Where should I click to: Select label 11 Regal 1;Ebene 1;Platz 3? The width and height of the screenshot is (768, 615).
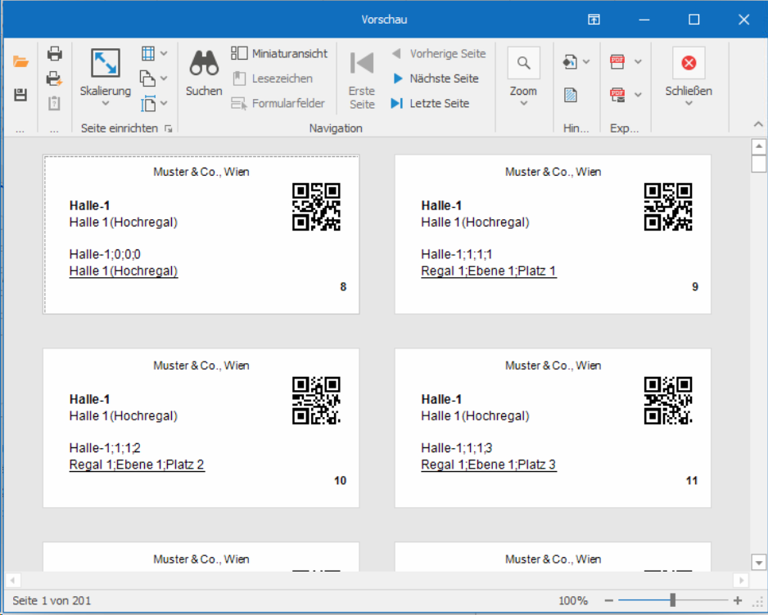[552, 428]
